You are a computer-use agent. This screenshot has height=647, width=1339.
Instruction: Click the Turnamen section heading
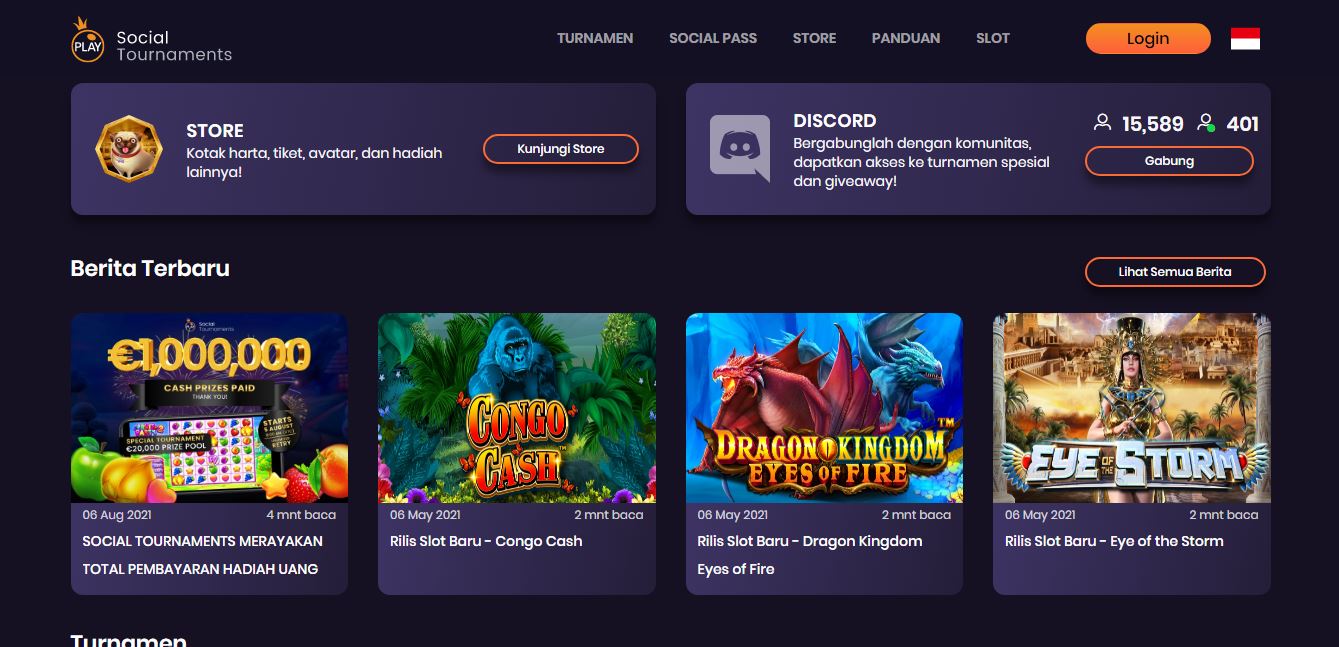(x=128, y=639)
